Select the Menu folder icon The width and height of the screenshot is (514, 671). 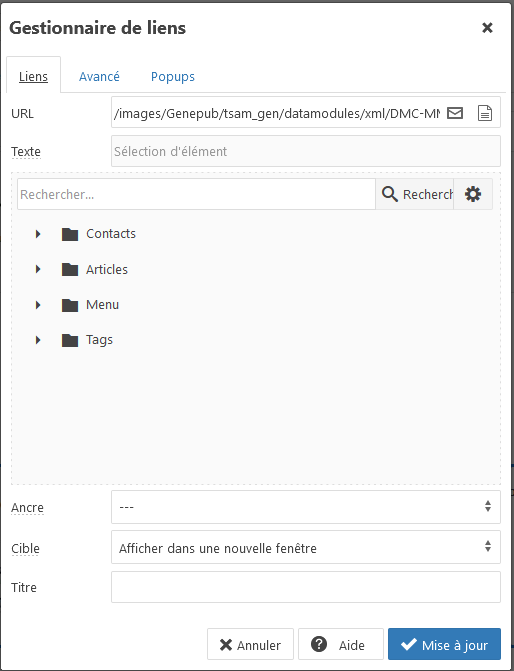pos(70,305)
